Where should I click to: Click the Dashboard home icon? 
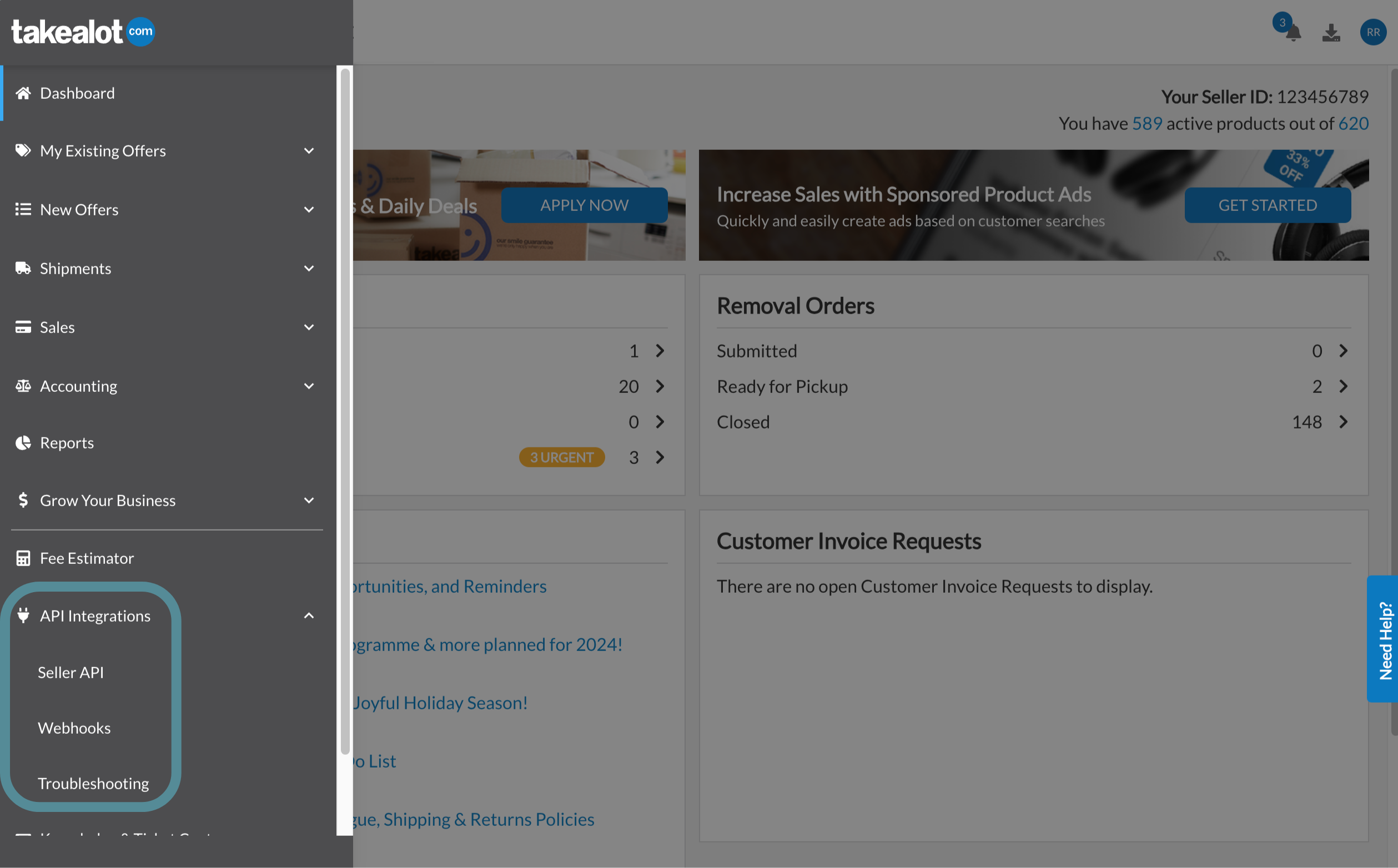[x=23, y=93]
